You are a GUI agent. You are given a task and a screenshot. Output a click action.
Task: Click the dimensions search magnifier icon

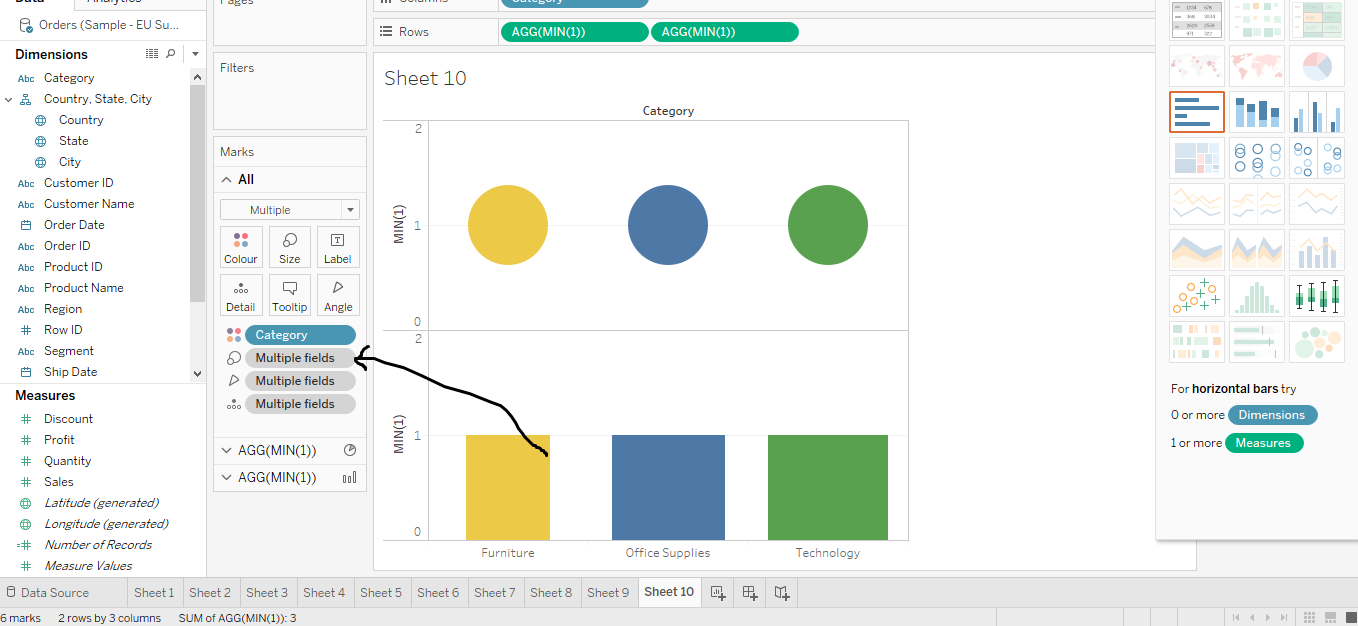171,54
